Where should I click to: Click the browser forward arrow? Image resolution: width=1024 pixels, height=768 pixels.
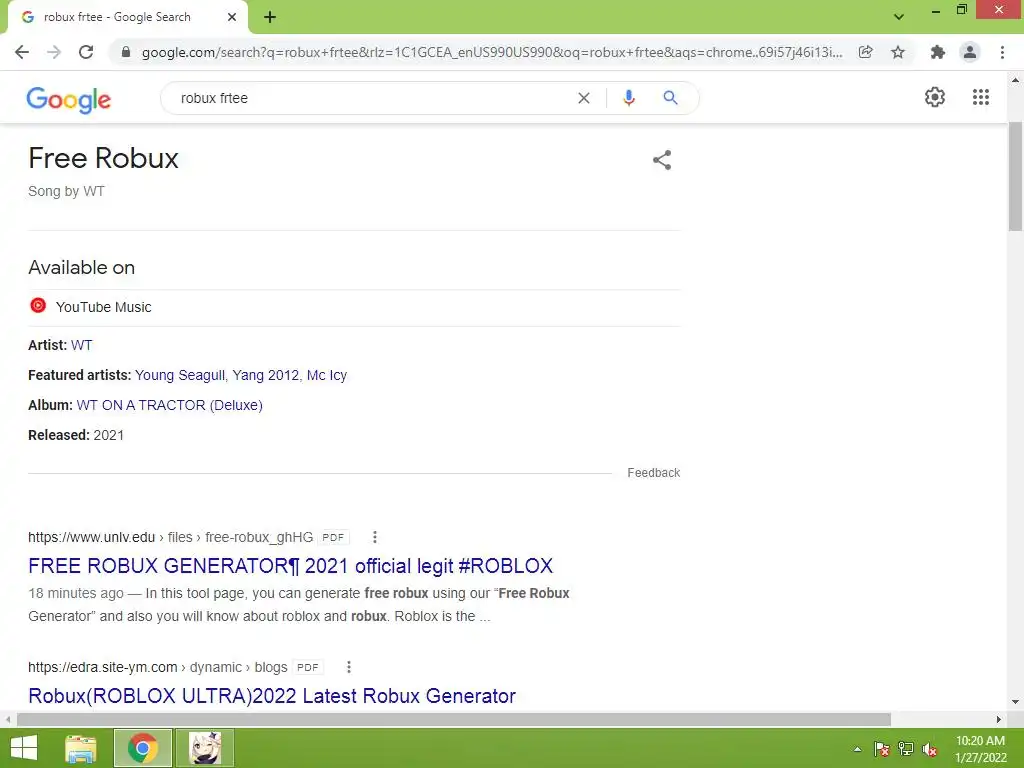pos(54,52)
